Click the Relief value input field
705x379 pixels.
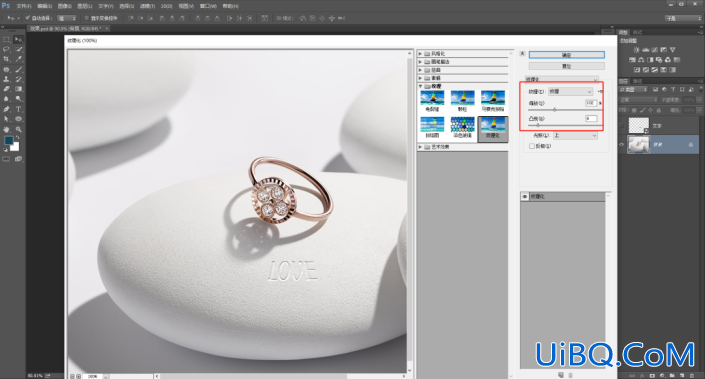click(x=591, y=119)
